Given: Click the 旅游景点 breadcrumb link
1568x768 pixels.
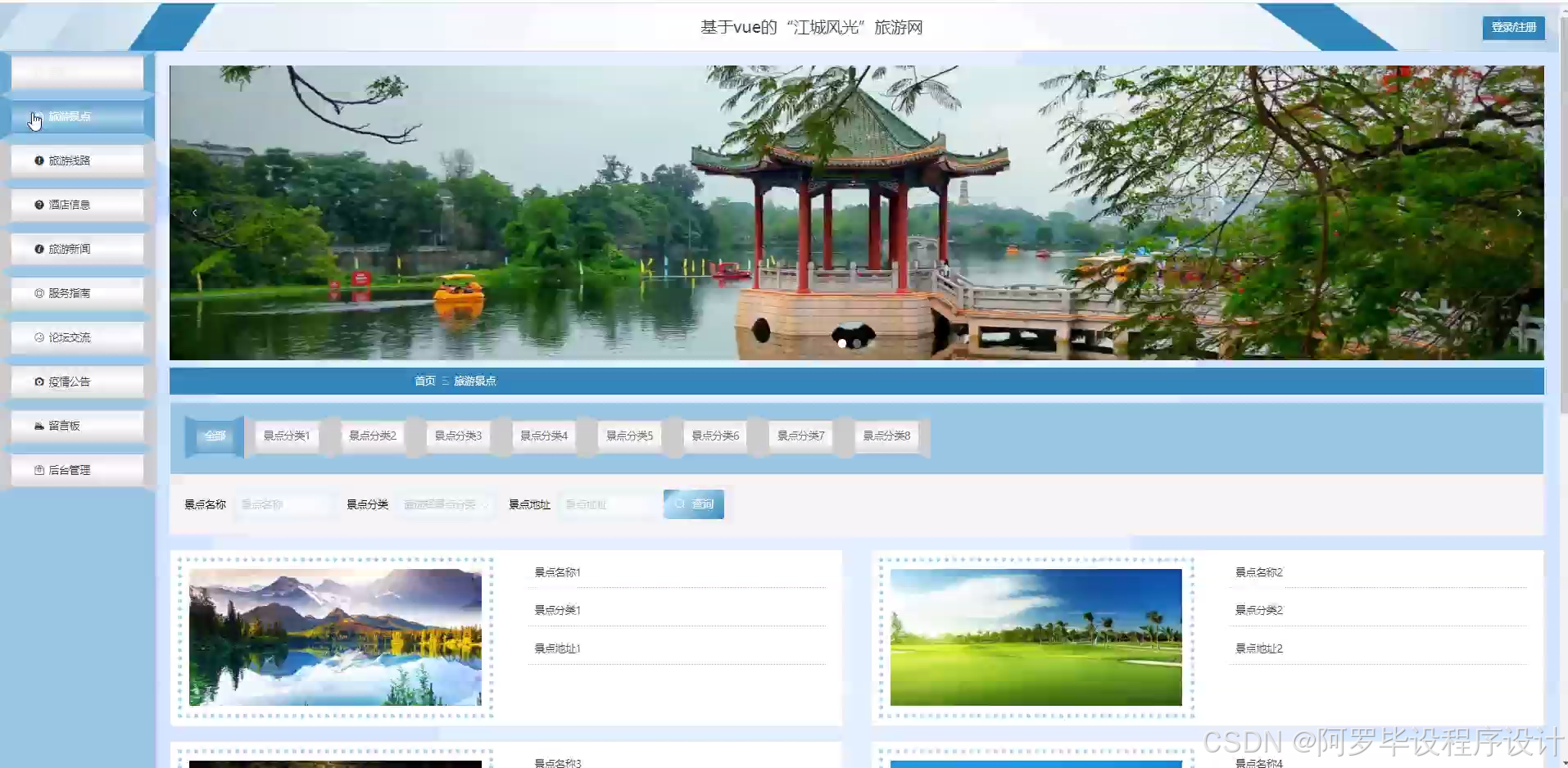Looking at the screenshot, I should [475, 381].
